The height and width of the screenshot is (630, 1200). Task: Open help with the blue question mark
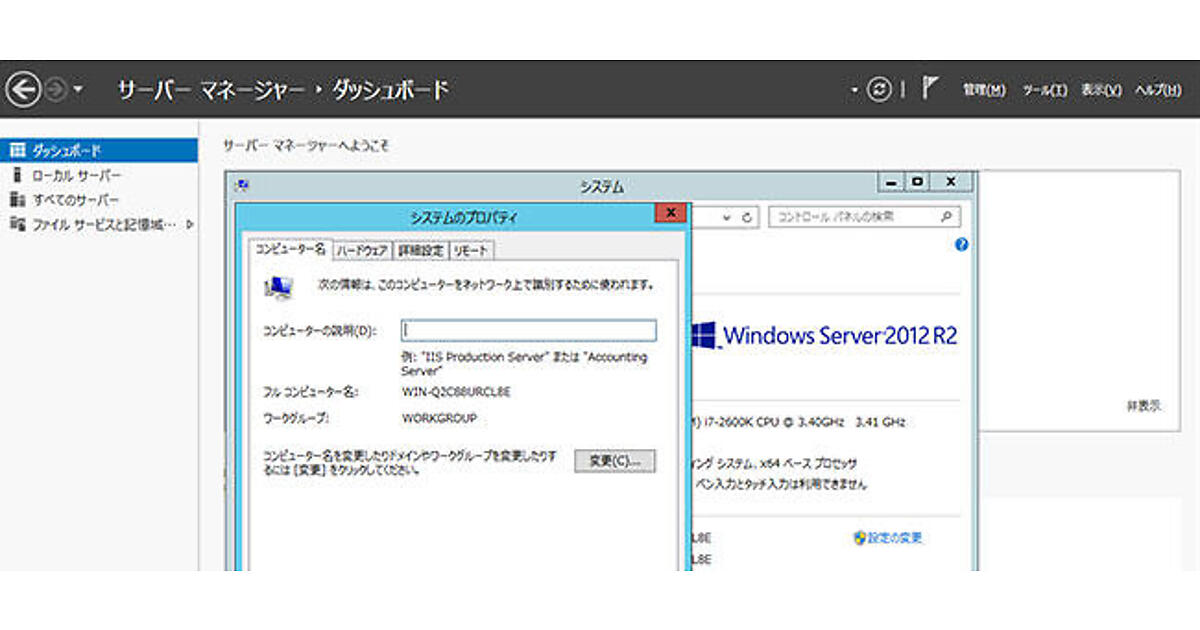pyautogui.click(x=962, y=245)
